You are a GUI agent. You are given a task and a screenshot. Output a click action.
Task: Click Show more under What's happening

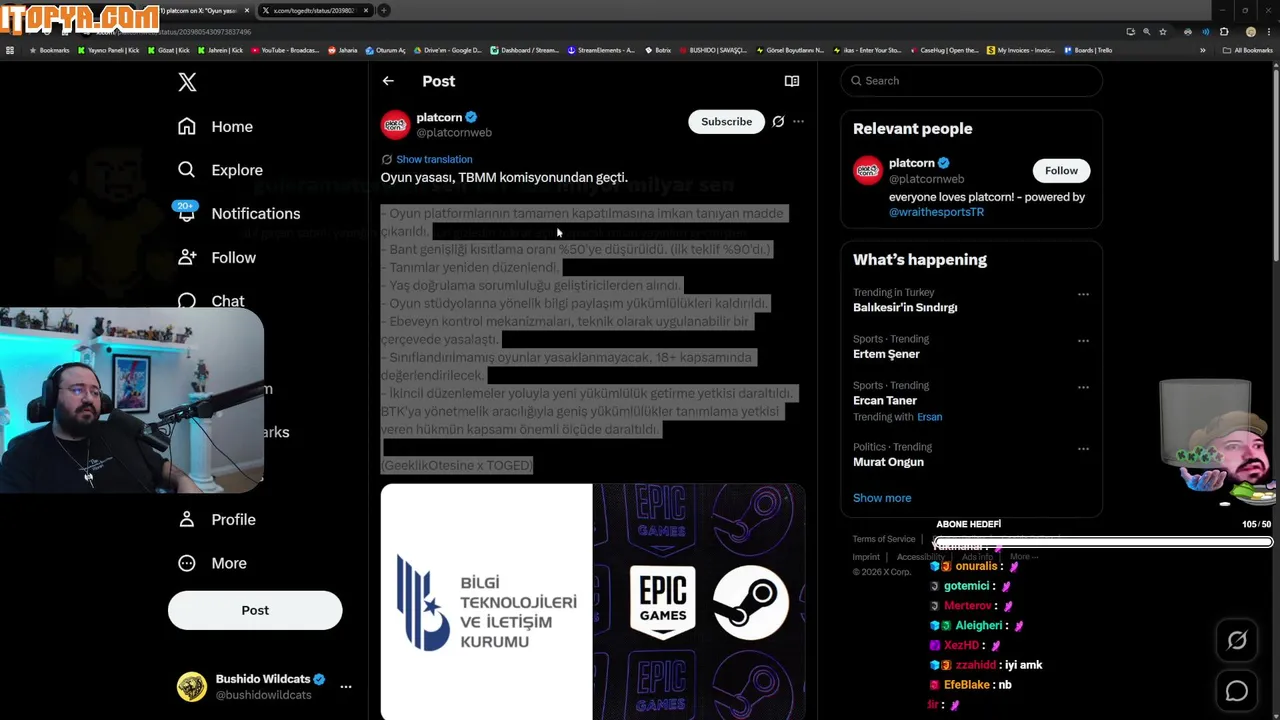click(882, 498)
